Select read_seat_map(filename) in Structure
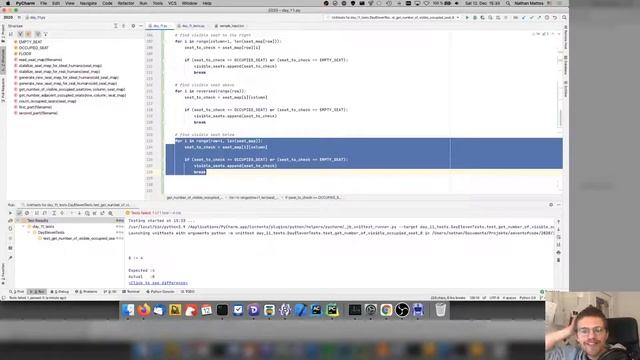The image size is (640, 360). tap(40, 60)
